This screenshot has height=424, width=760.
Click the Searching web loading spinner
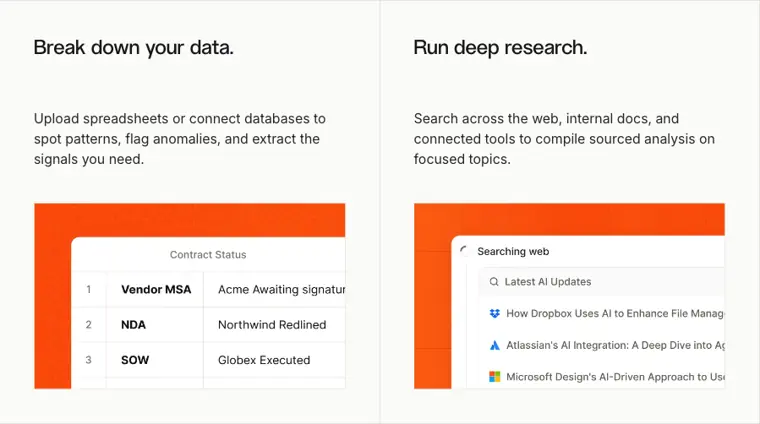[x=464, y=251]
